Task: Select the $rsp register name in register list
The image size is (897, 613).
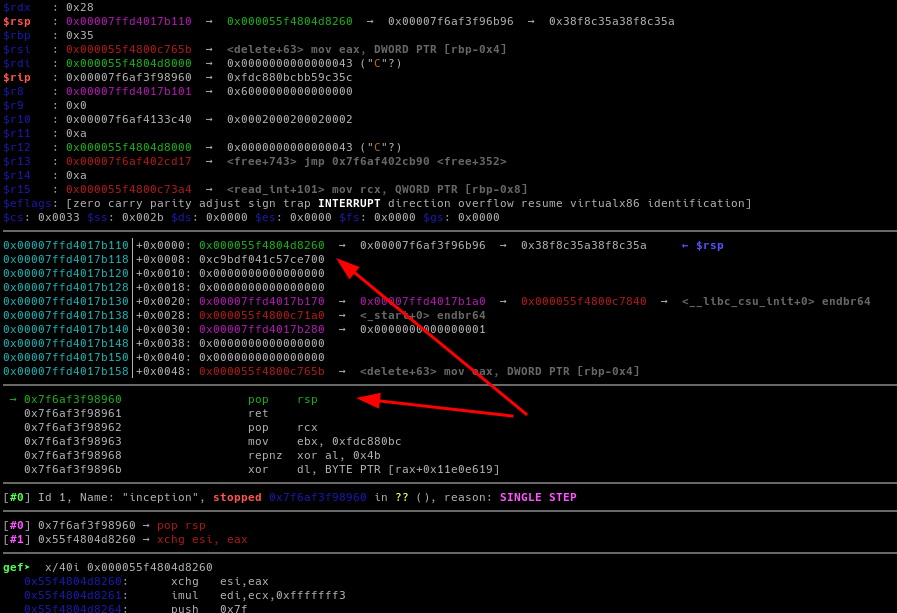Action: [16, 22]
